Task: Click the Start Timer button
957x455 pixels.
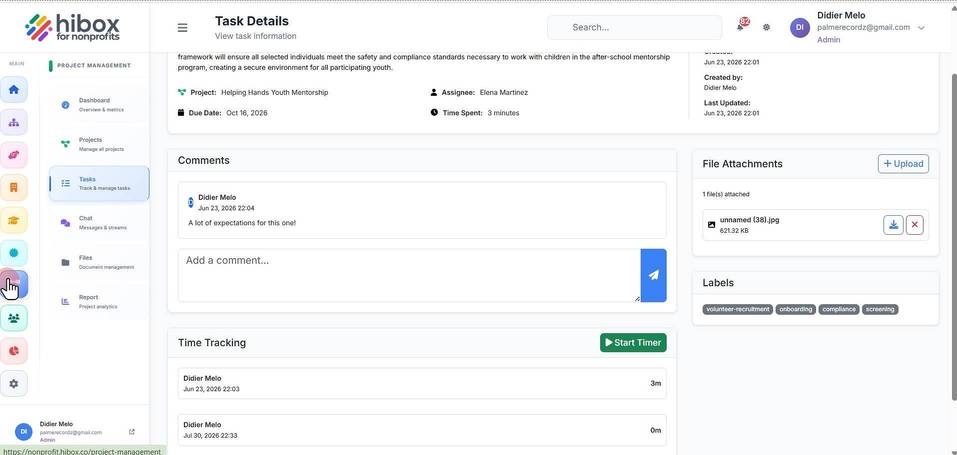Action: pyautogui.click(x=633, y=343)
